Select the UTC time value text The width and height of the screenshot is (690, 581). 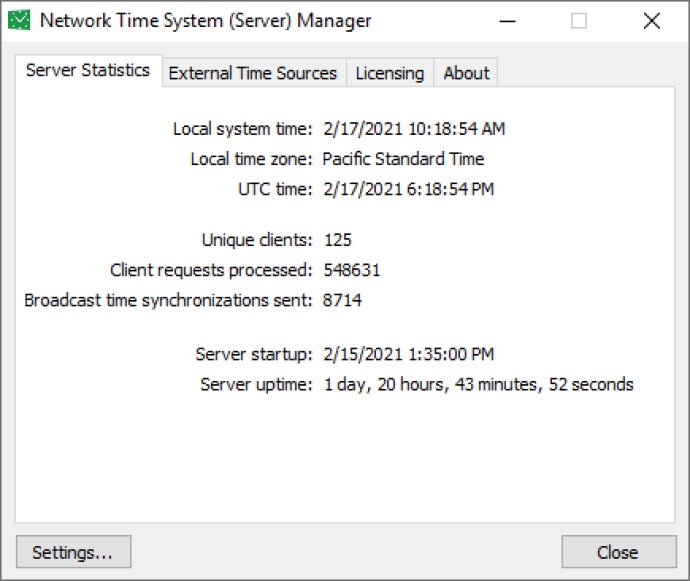[409, 189]
